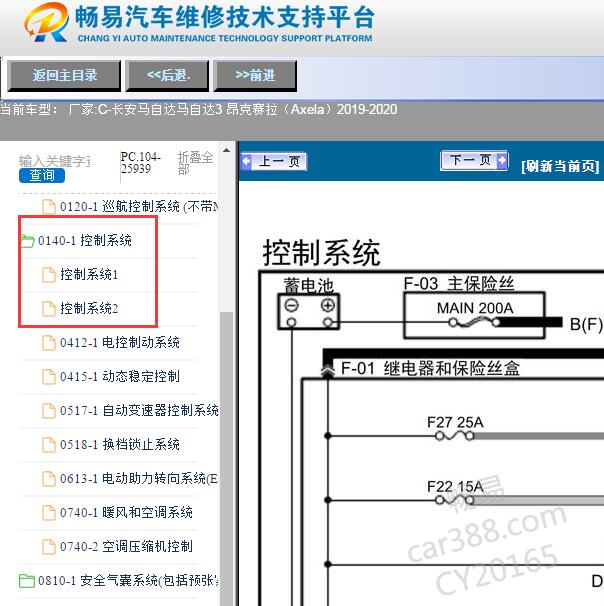The image size is (604, 606).
Task: Click page icon beside 控制系统2
Action: coord(49,308)
